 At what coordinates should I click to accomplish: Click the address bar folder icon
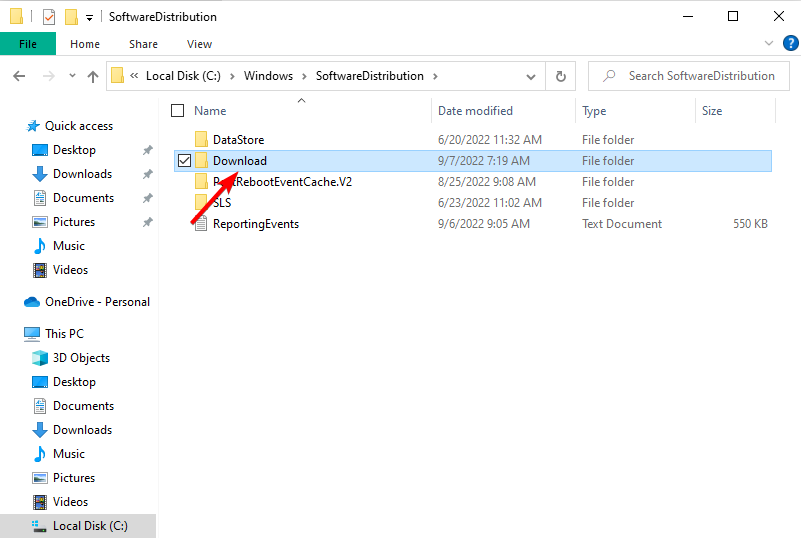117,76
